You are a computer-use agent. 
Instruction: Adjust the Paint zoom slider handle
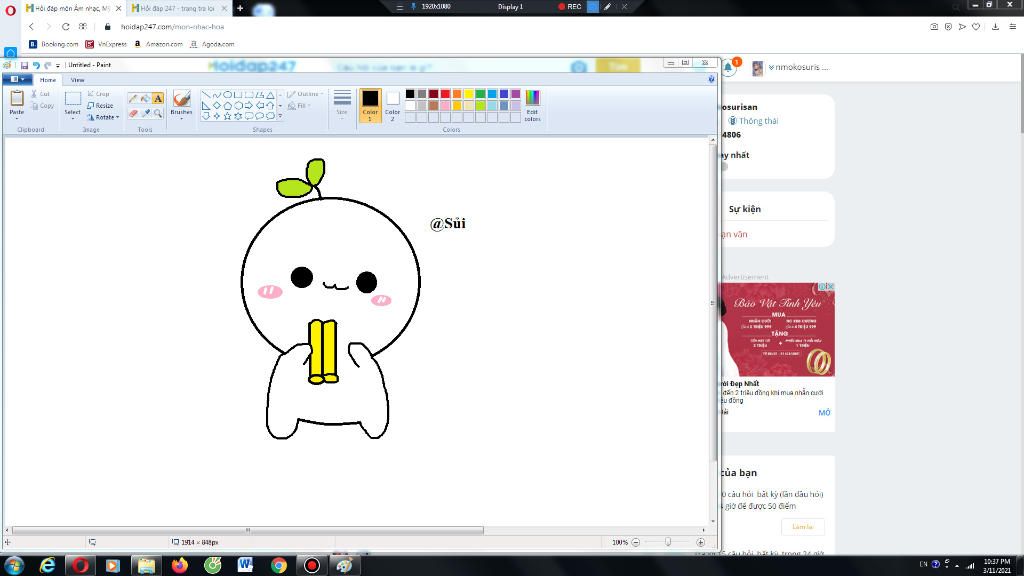click(x=667, y=542)
